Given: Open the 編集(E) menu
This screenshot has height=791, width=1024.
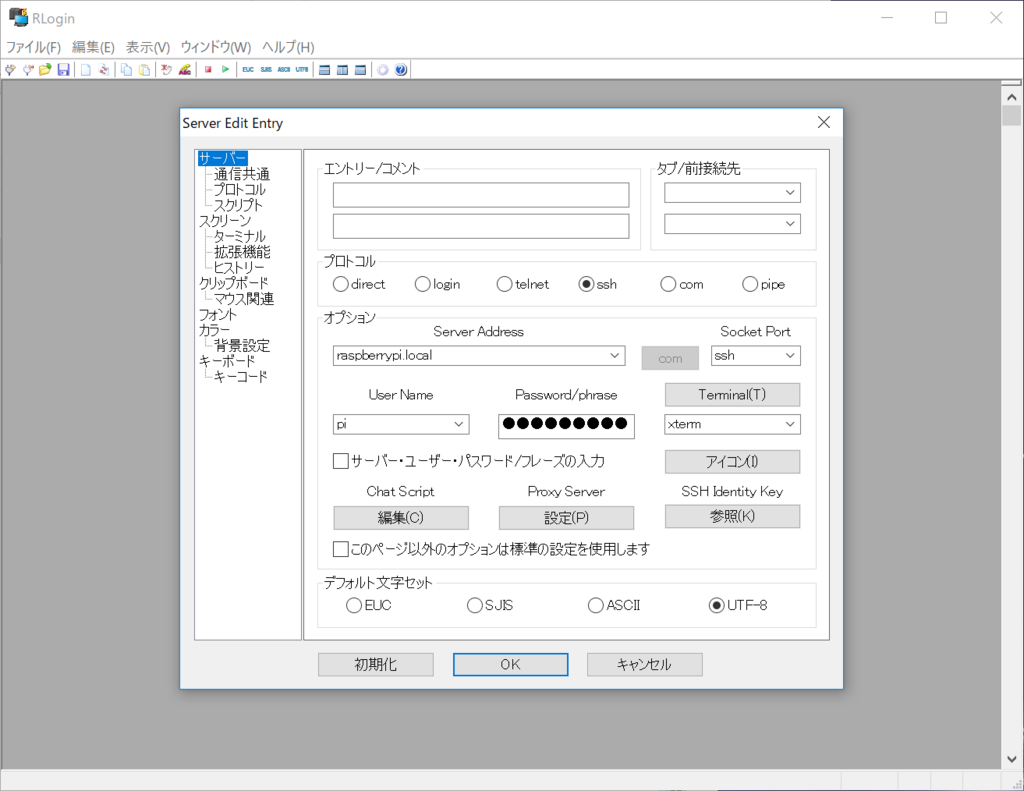Looking at the screenshot, I should [x=93, y=47].
